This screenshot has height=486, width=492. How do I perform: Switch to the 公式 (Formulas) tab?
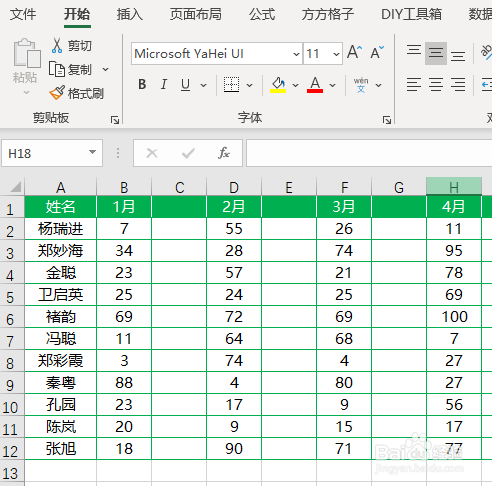coord(262,14)
